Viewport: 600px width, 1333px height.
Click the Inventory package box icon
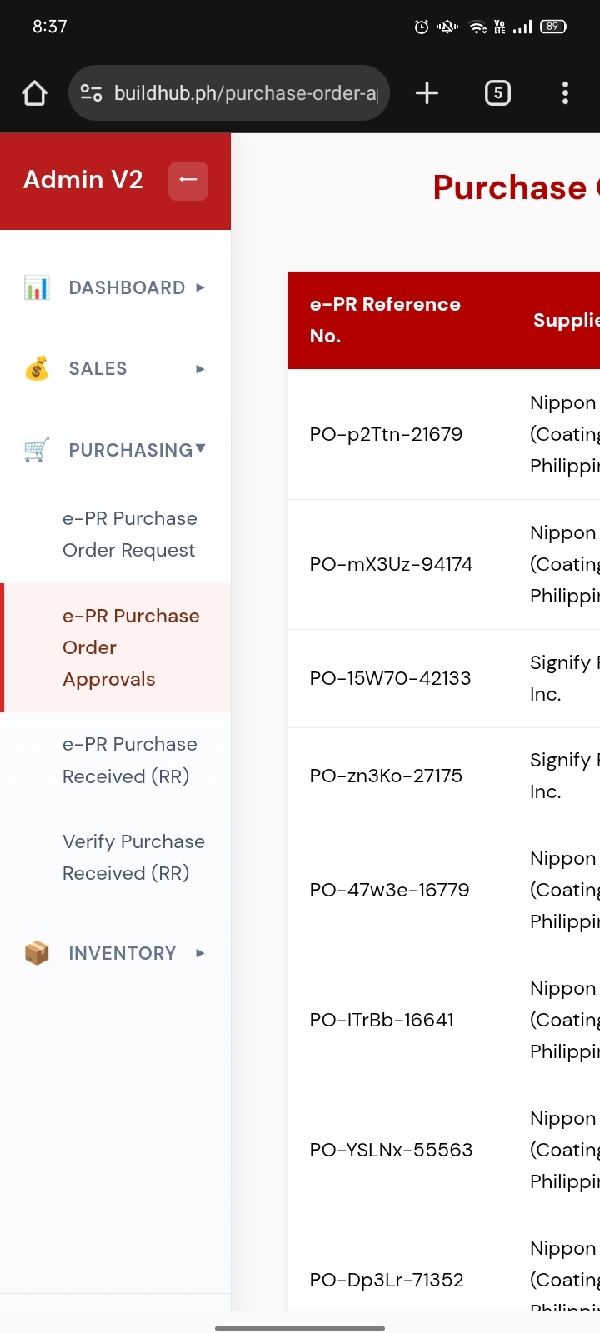pyautogui.click(x=37, y=954)
